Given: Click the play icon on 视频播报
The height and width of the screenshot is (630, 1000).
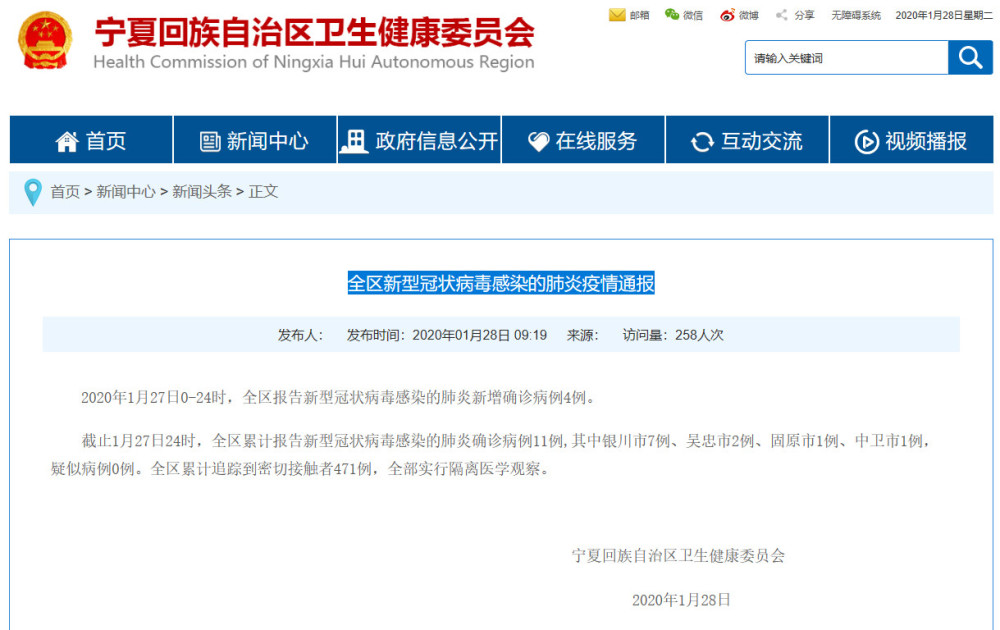Looking at the screenshot, I should [866, 142].
